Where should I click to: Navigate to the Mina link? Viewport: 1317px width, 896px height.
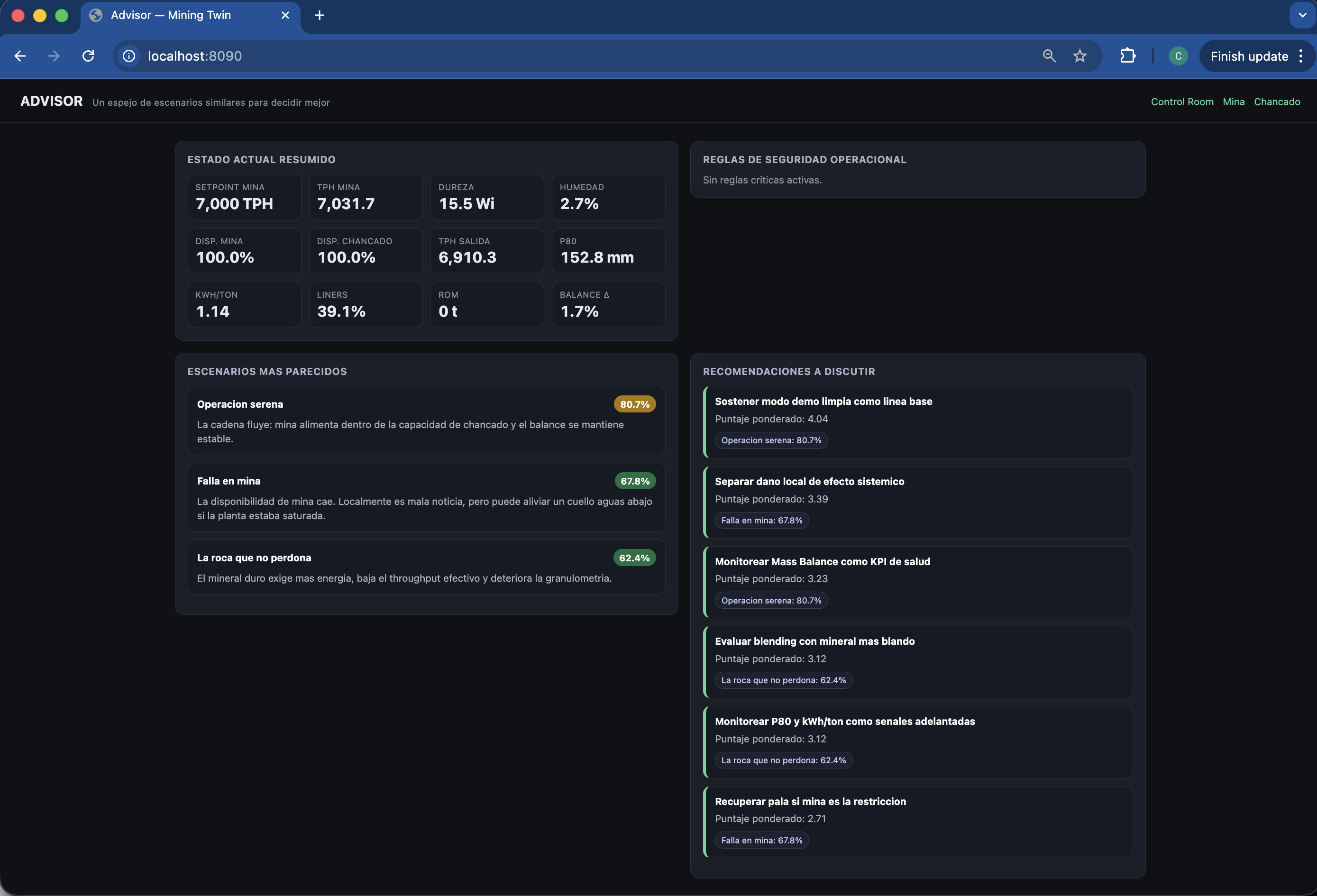[x=1233, y=102]
